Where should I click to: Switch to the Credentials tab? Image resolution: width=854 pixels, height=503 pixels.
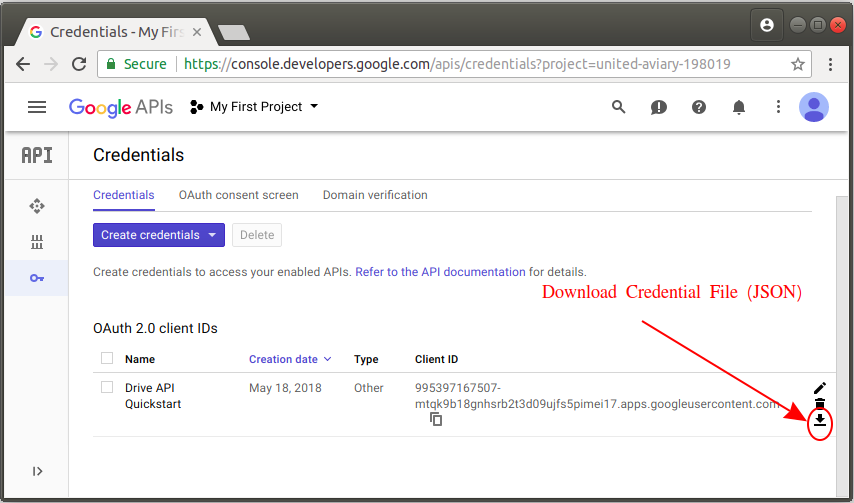click(x=124, y=195)
